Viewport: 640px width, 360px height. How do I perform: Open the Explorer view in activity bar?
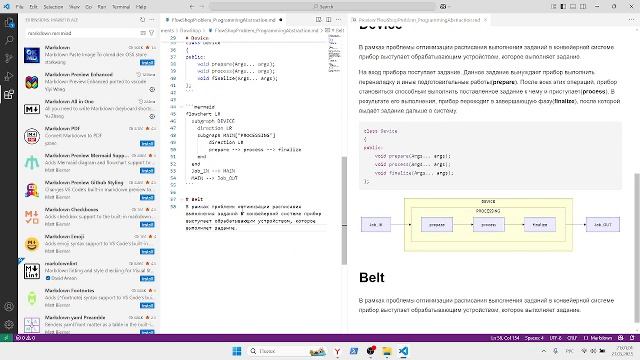coord(9,22)
